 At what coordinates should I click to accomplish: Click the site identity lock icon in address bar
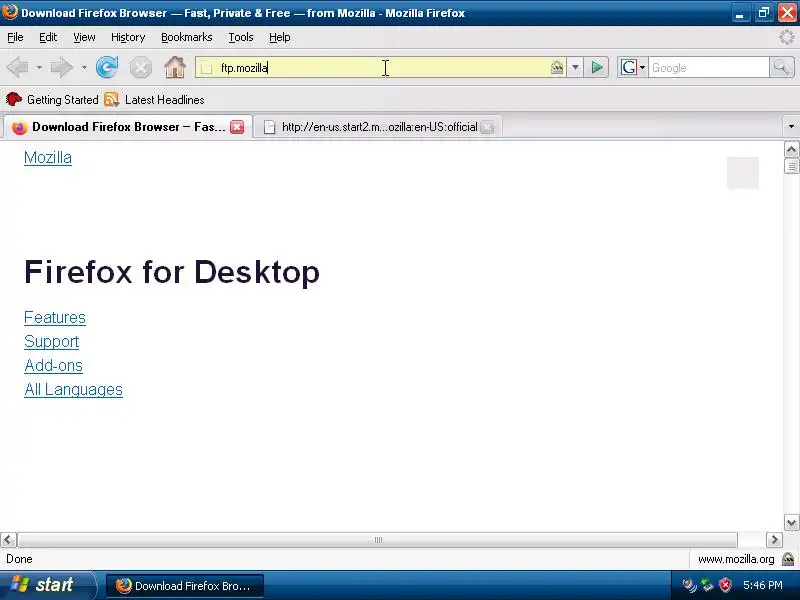(x=557, y=67)
